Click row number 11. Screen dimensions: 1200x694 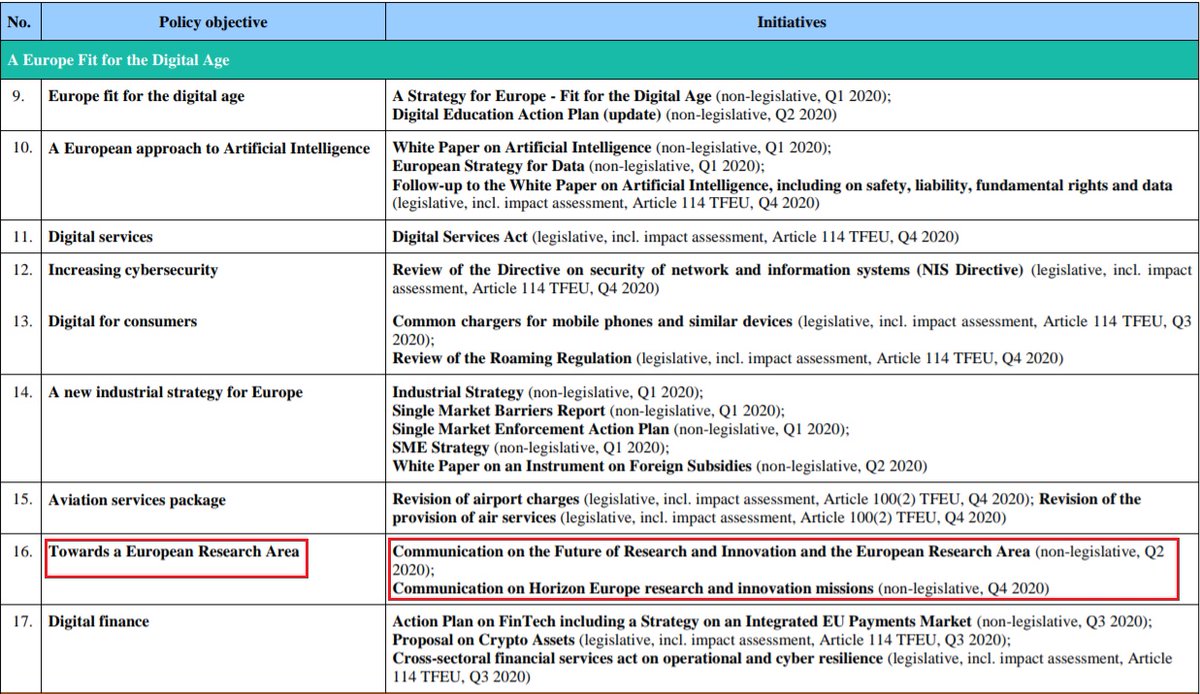coord(20,238)
